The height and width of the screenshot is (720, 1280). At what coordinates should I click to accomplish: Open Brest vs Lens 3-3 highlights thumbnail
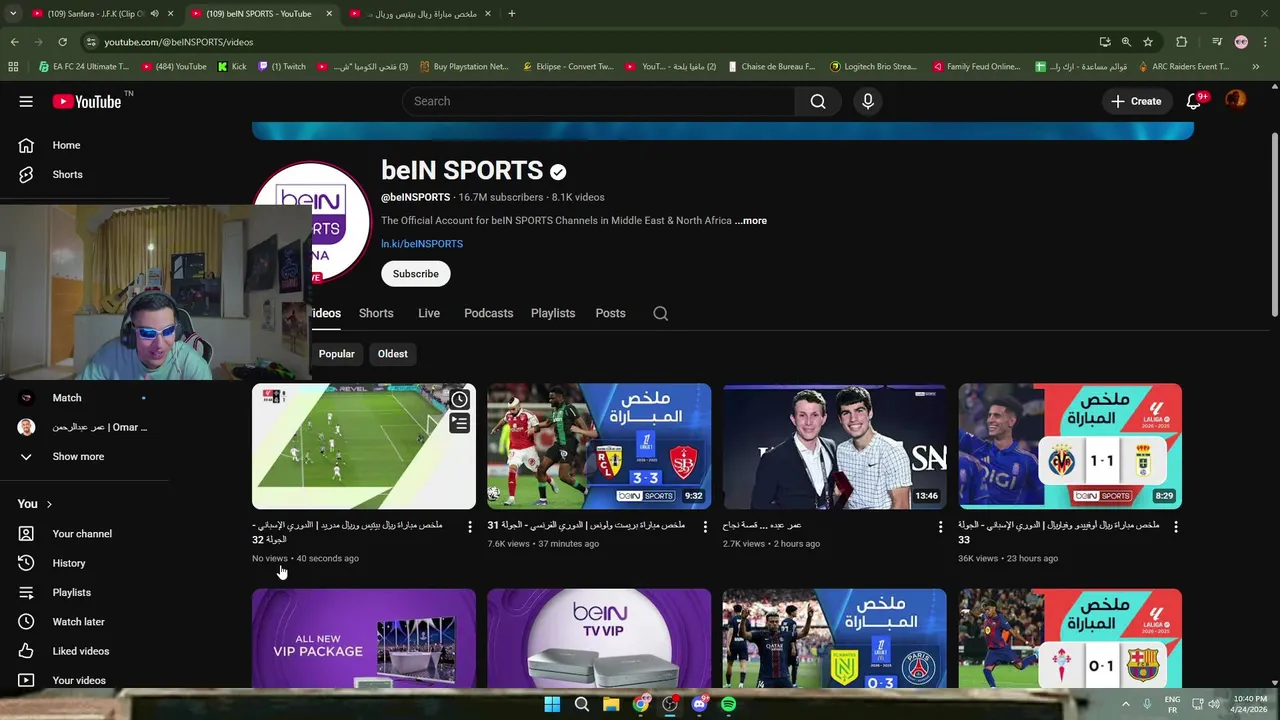(x=599, y=446)
